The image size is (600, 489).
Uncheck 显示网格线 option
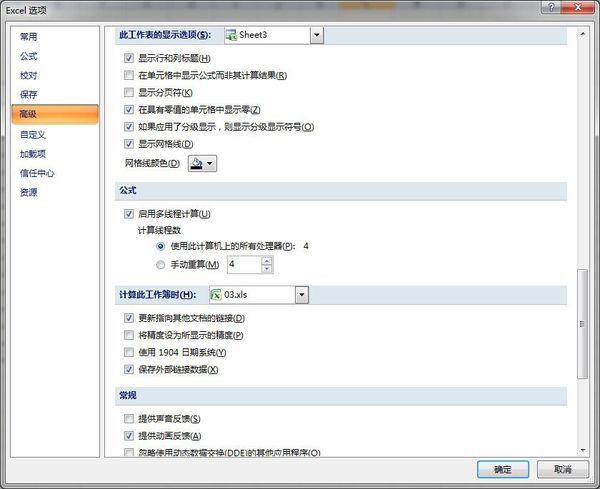coord(129,144)
